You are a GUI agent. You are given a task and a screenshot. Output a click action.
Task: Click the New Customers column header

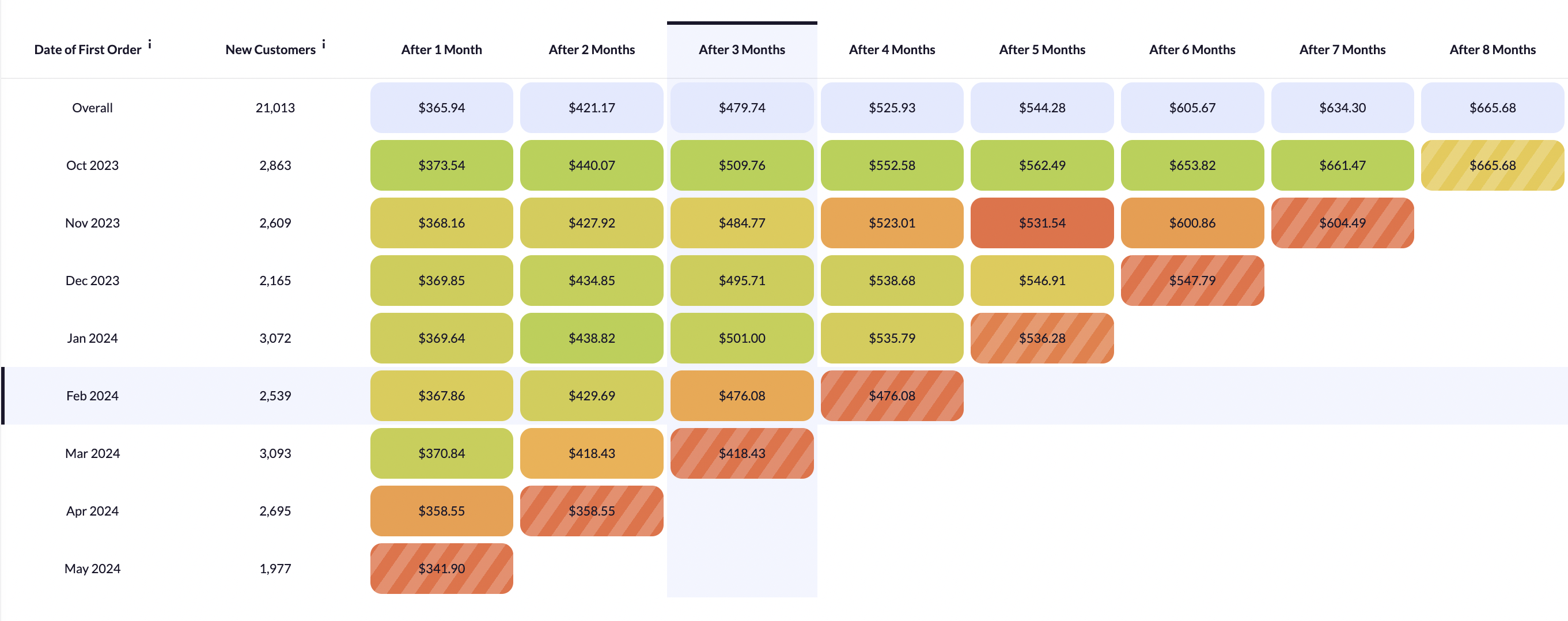(270, 50)
